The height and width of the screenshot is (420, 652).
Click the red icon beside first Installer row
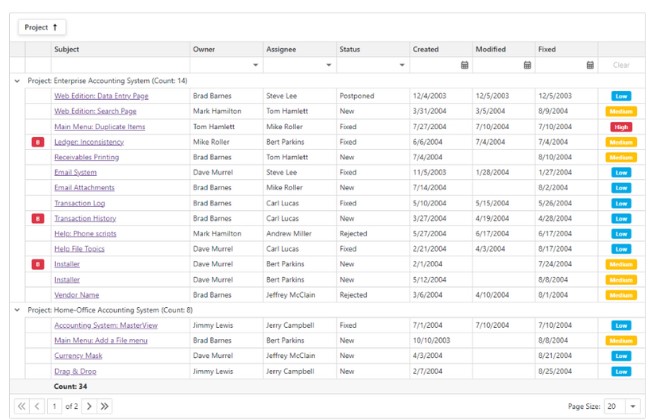[x=38, y=264]
